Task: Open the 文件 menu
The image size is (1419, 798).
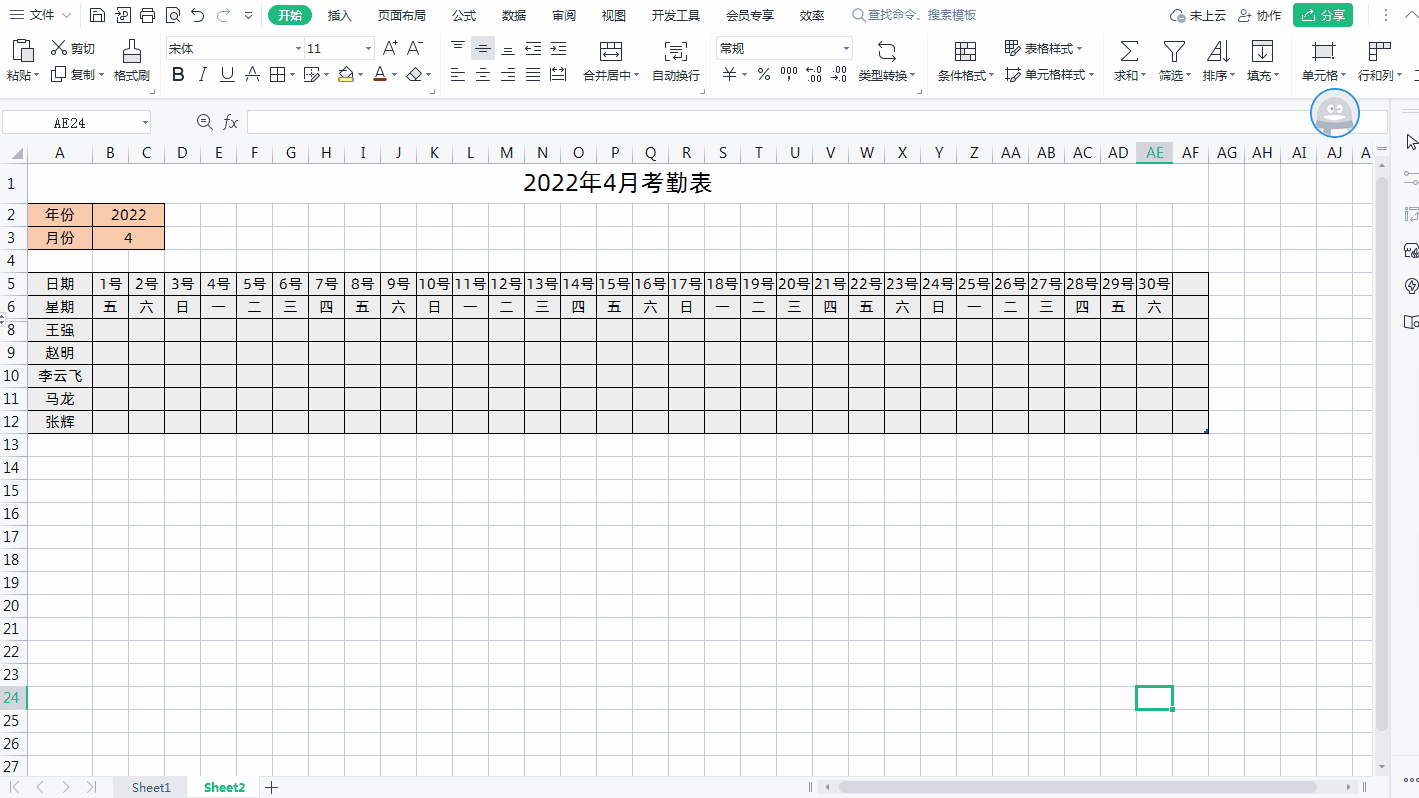Action: [x=43, y=15]
